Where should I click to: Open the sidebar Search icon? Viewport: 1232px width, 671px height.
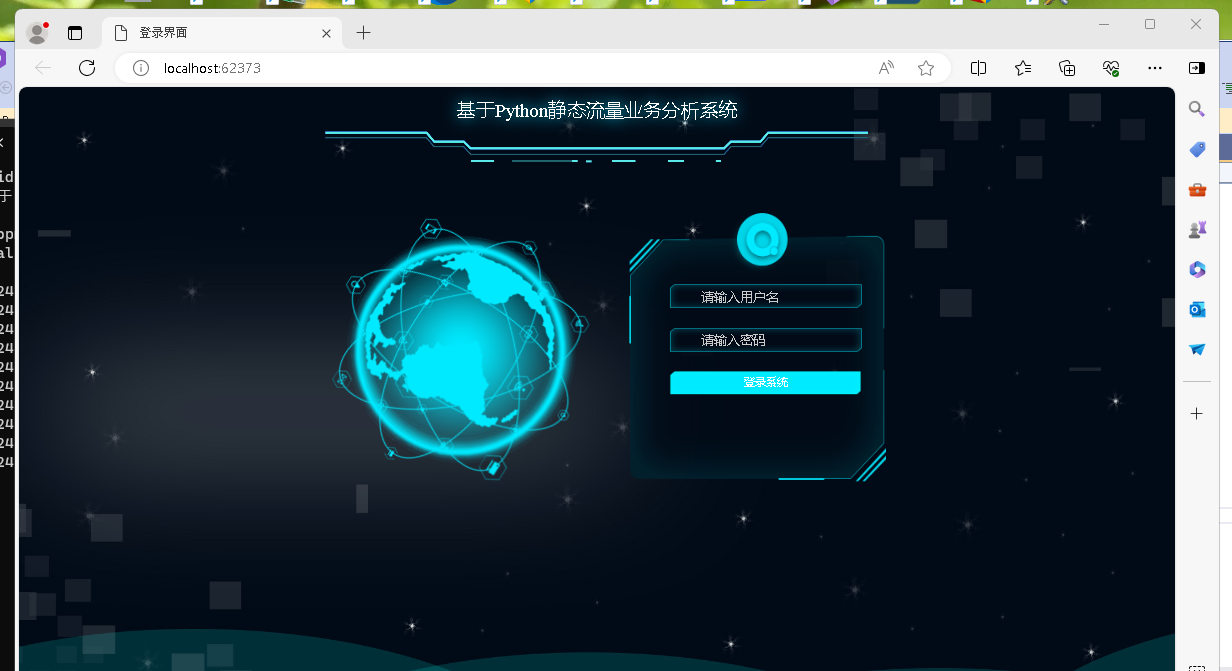pyautogui.click(x=1197, y=109)
